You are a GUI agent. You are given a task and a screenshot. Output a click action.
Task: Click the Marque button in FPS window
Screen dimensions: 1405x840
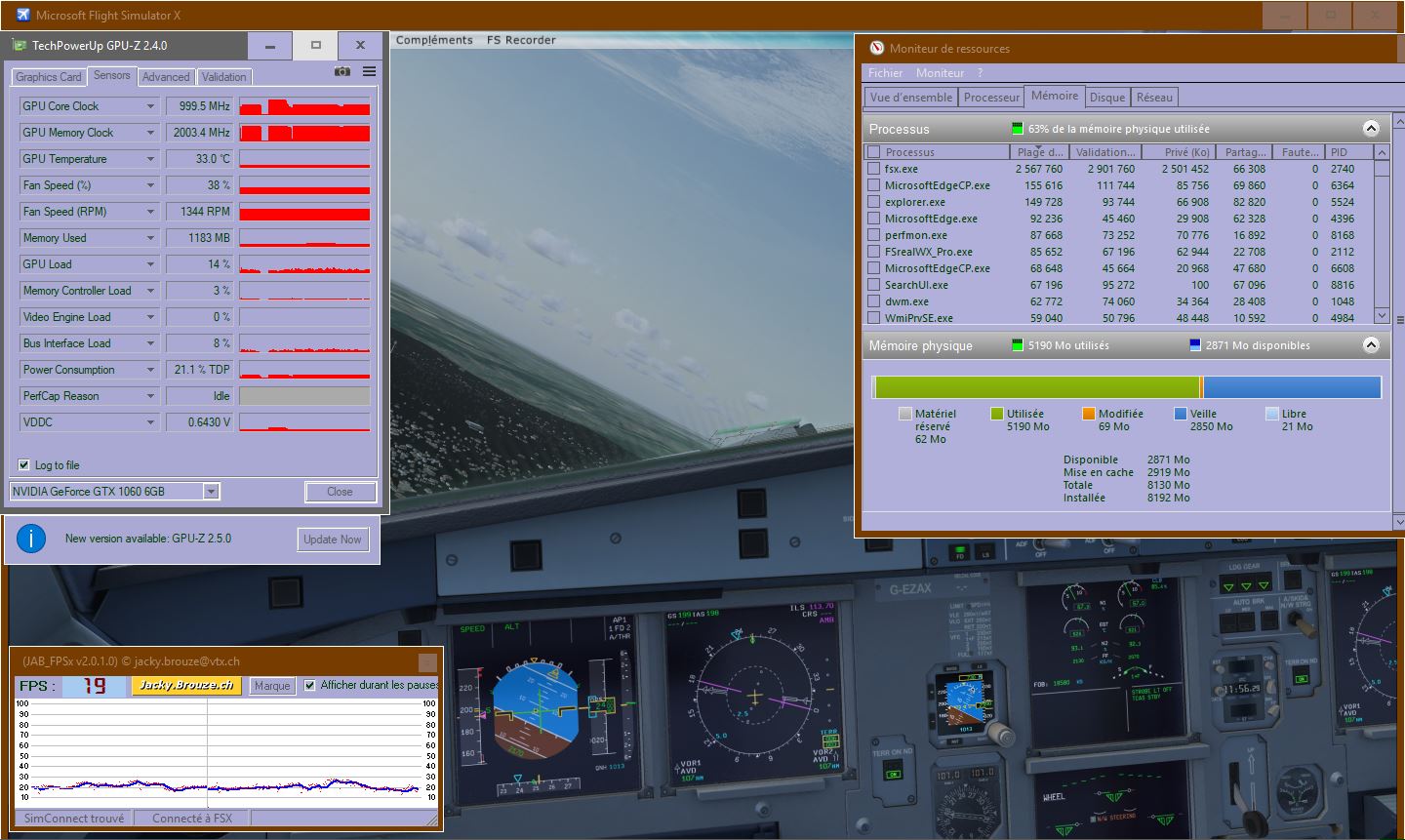272,686
